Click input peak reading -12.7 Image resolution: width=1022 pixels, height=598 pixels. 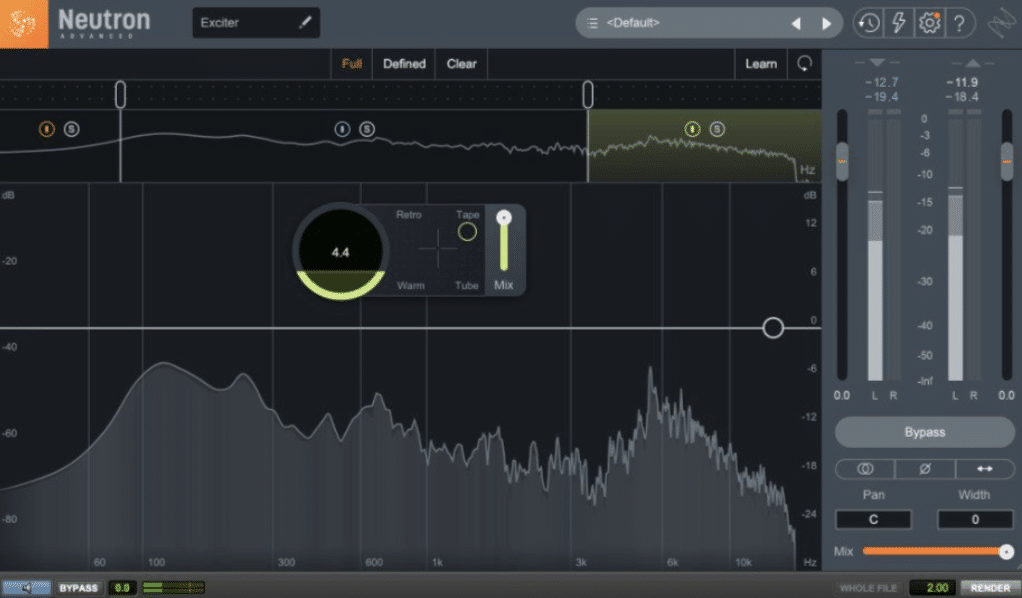click(881, 82)
